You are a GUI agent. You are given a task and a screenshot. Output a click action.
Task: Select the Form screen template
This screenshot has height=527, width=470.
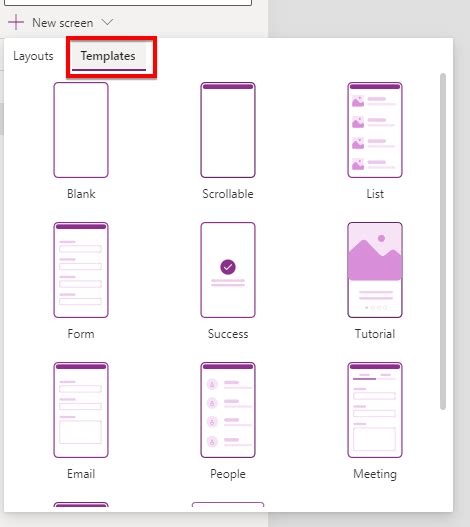81,270
